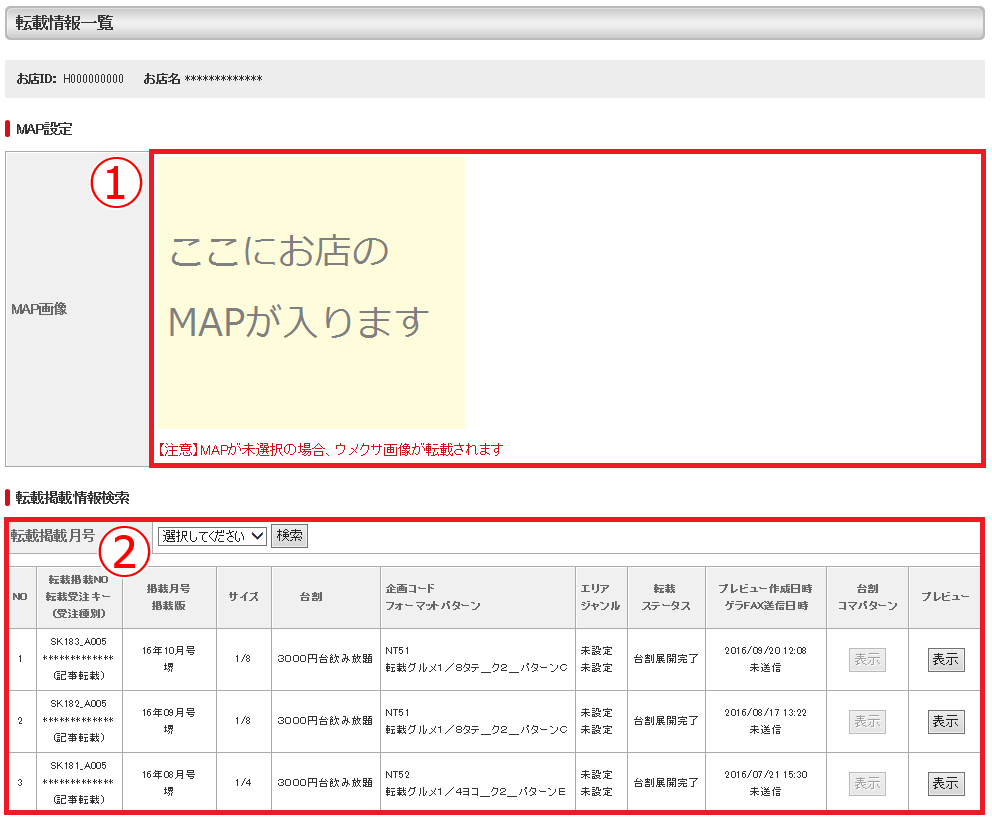This screenshot has height=818, width=992.
Task: Click disabled 表示 in 台割 column, SK183_A005 row
Action: (867, 659)
